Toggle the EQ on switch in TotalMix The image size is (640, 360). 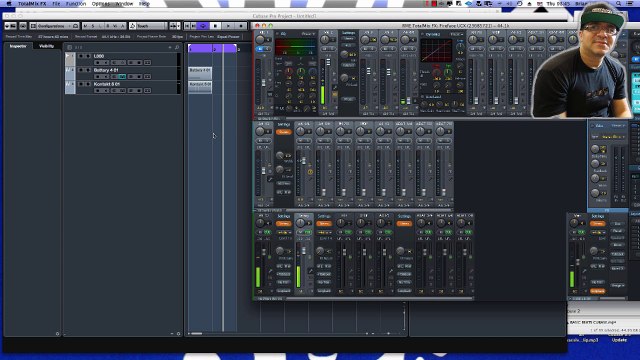(x=278, y=34)
